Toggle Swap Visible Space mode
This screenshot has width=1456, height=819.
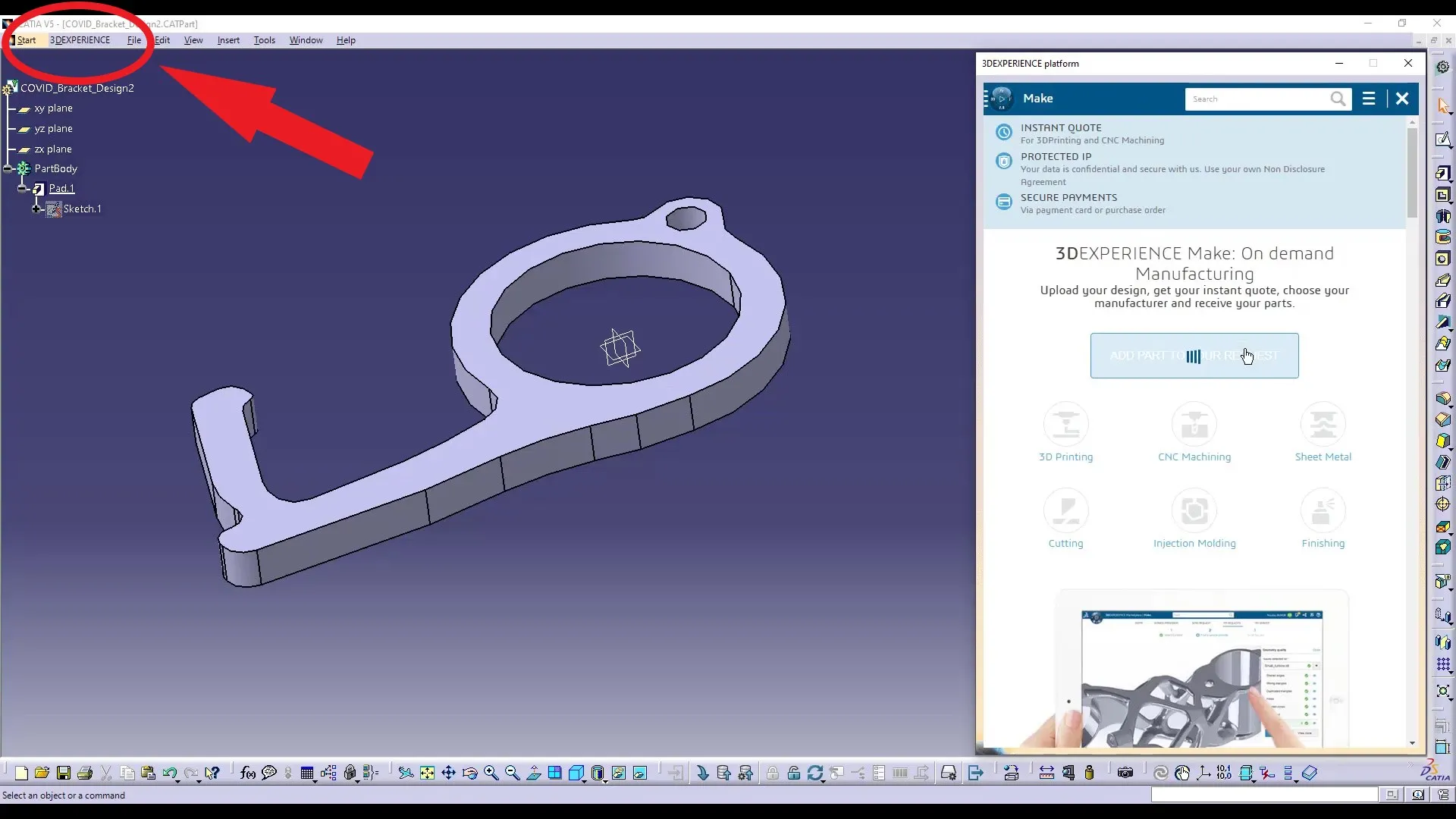click(x=641, y=773)
